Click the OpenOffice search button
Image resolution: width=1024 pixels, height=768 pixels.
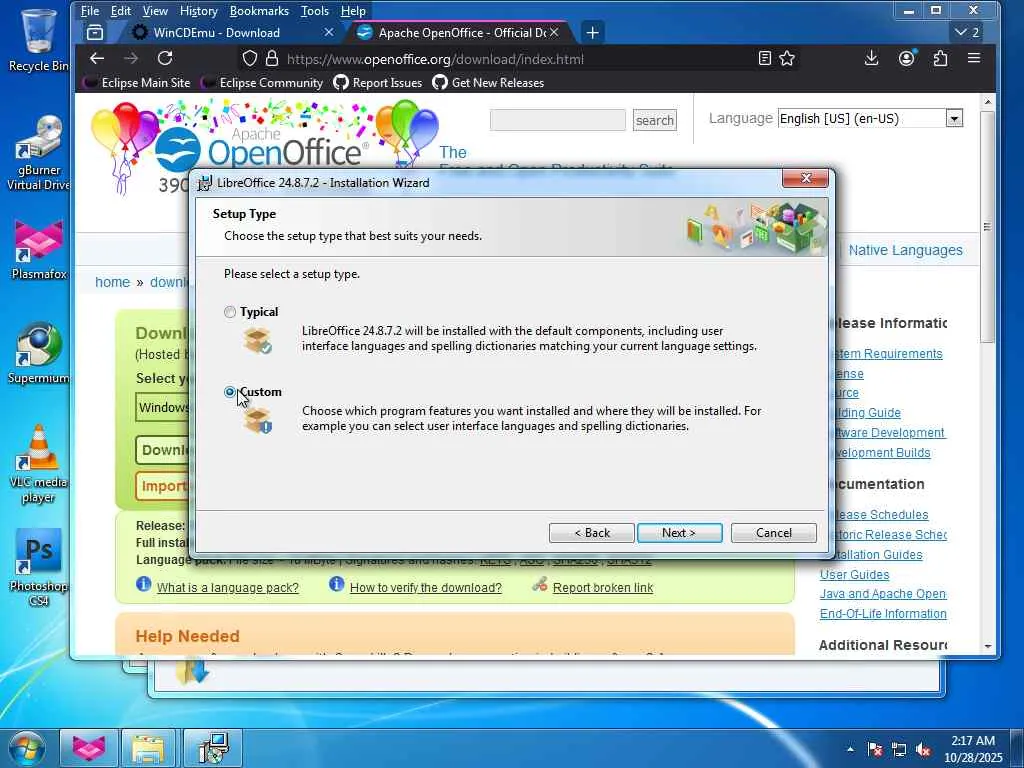coord(654,120)
